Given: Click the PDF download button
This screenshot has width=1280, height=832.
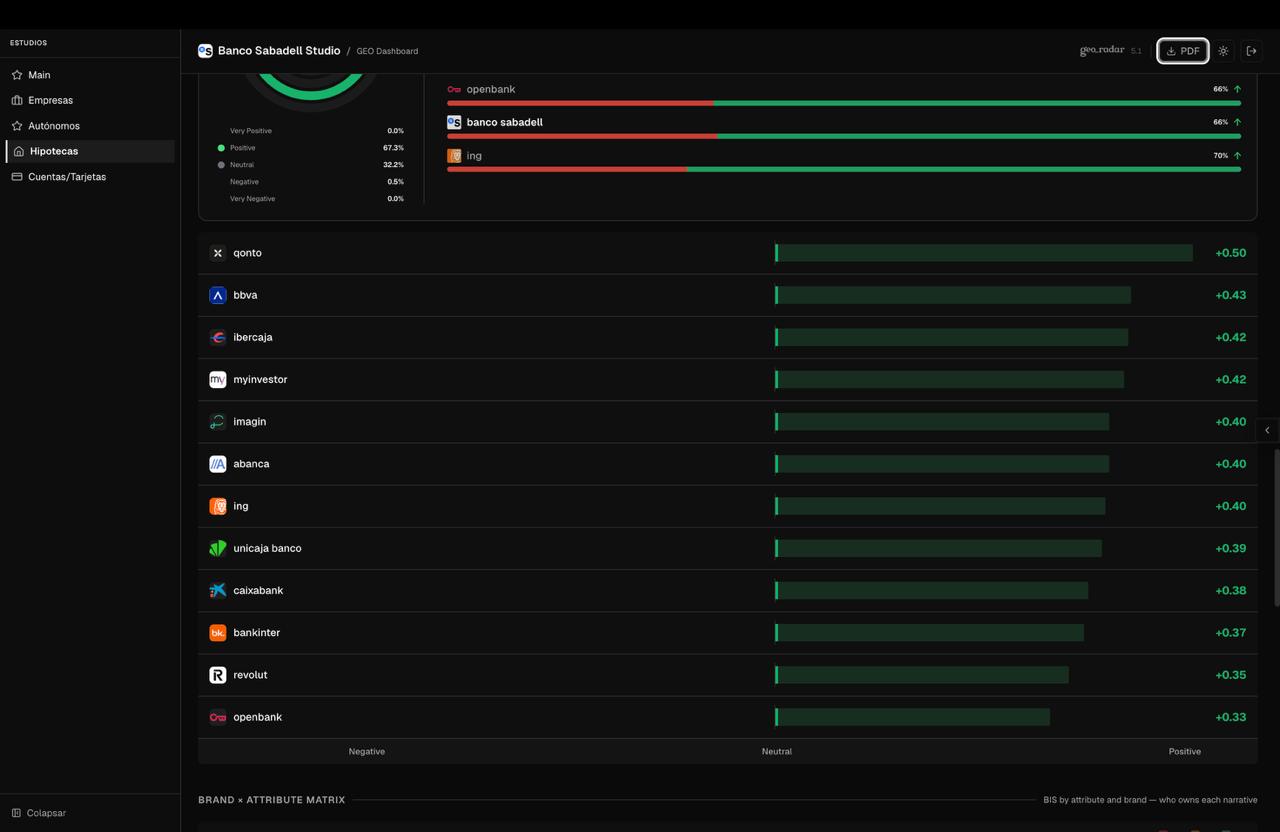Looking at the screenshot, I should click(x=1182, y=51).
